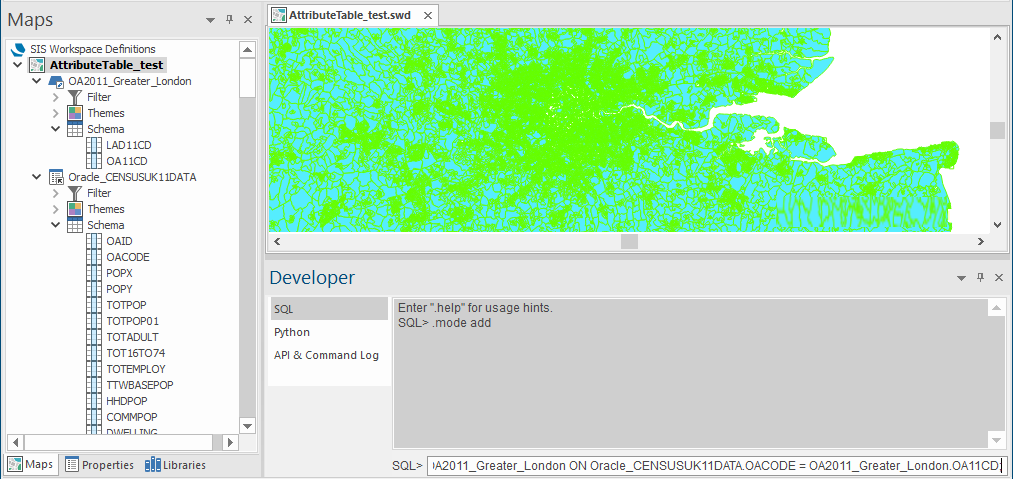Switch to the Libraries tab
The height and width of the screenshot is (479, 1013).
coord(175,465)
